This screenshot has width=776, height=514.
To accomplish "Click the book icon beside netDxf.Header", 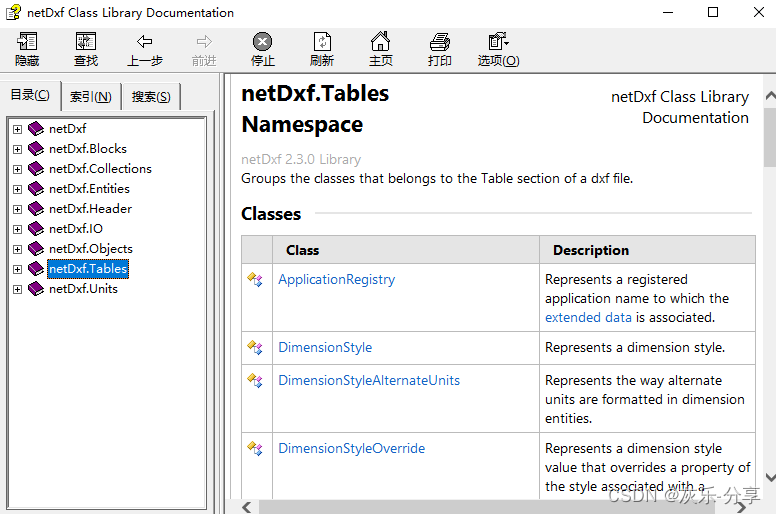I will coord(36,209).
